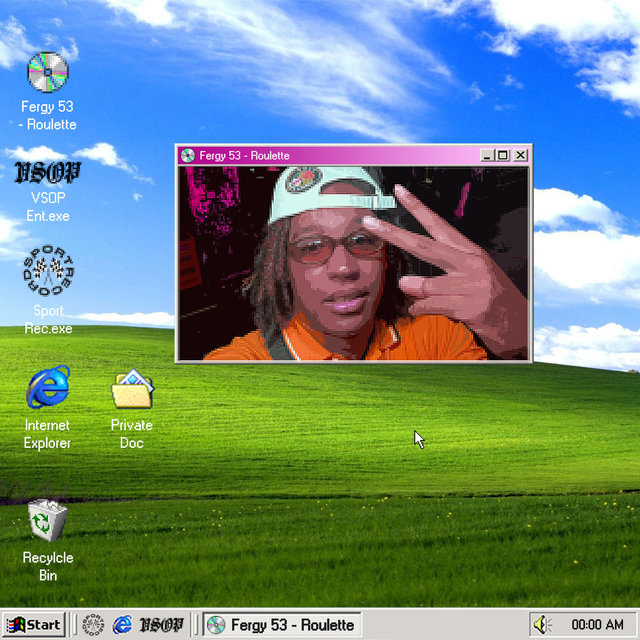This screenshot has width=640, height=640.
Task: Open VSOP quick launch taskbar icon
Action: click(x=161, y=625)
